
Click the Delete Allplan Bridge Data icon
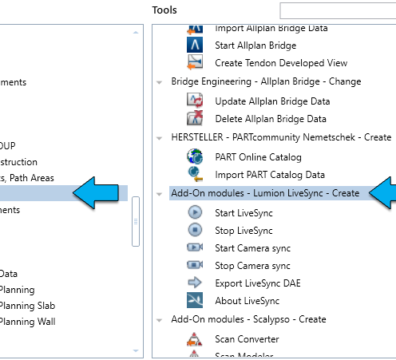tap(195, 118)
